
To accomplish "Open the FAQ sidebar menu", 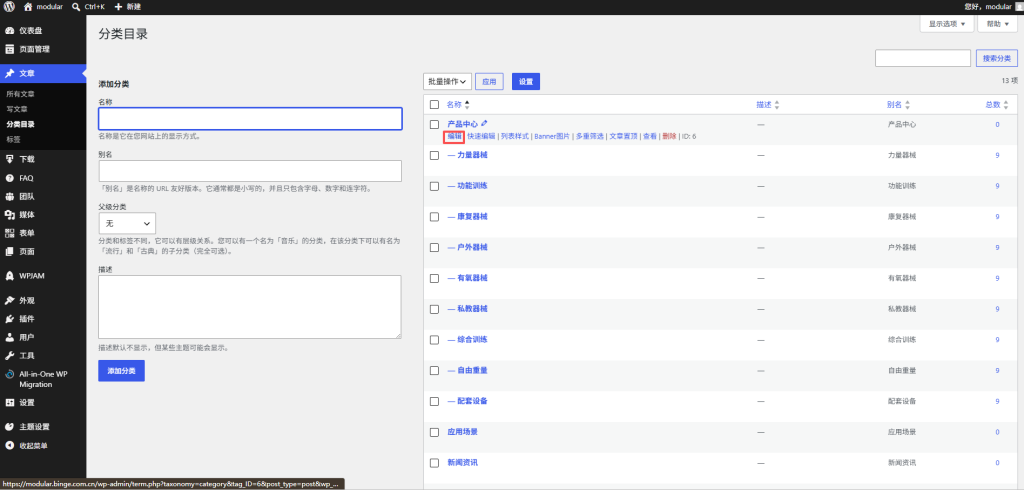I will point(43,178).
